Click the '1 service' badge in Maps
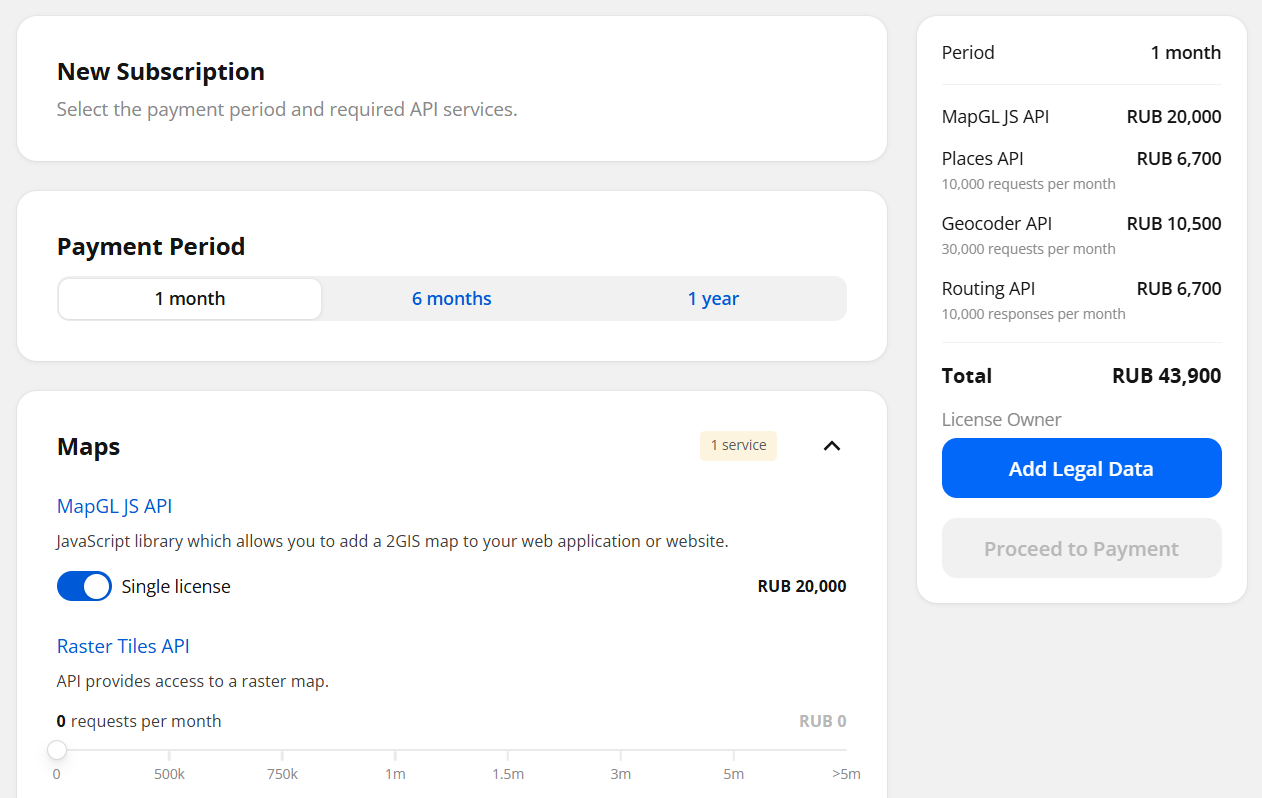1262x798 pixels. point(738,445)
